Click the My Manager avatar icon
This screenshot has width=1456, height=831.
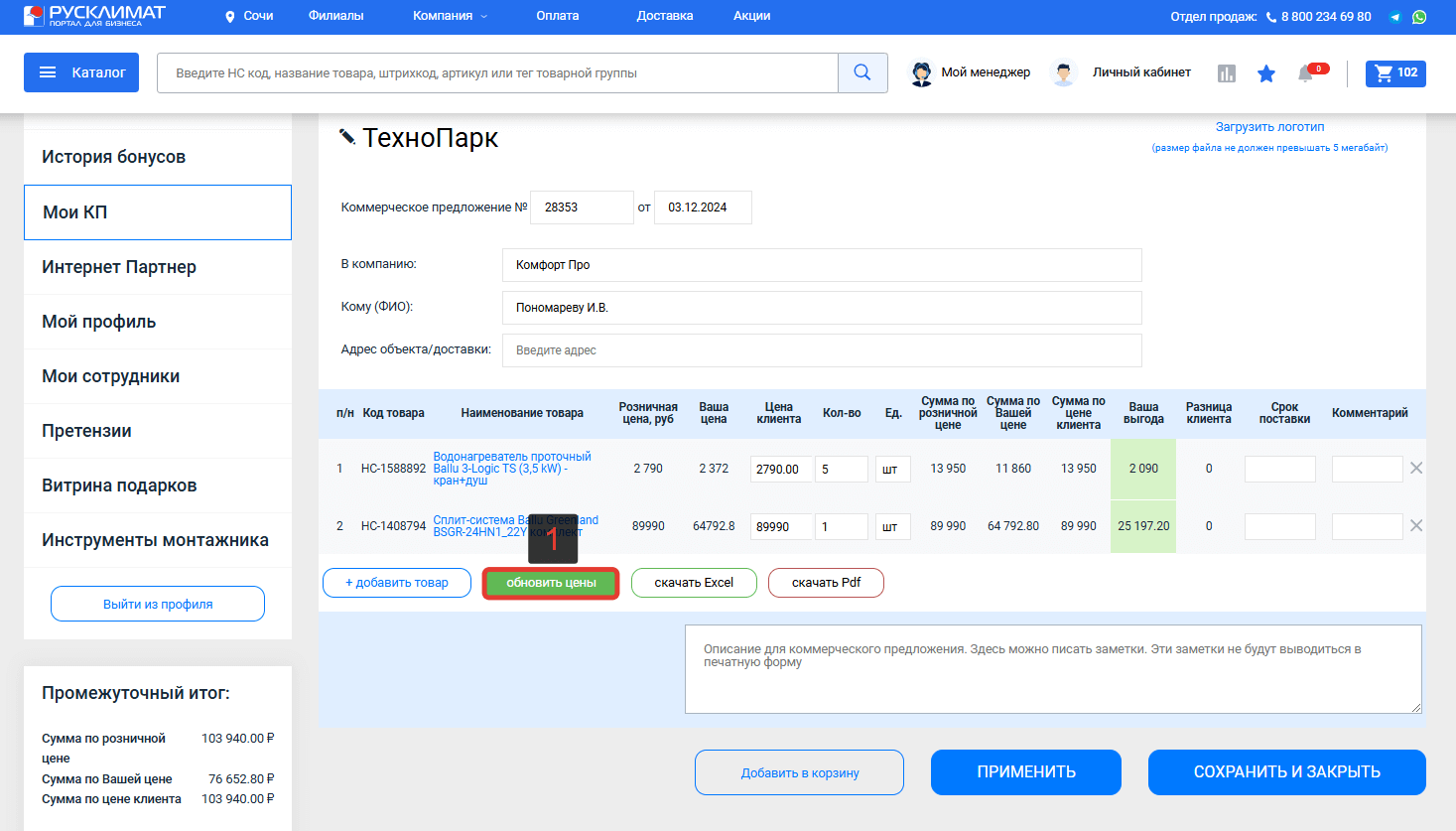click(x=922, y=73)
